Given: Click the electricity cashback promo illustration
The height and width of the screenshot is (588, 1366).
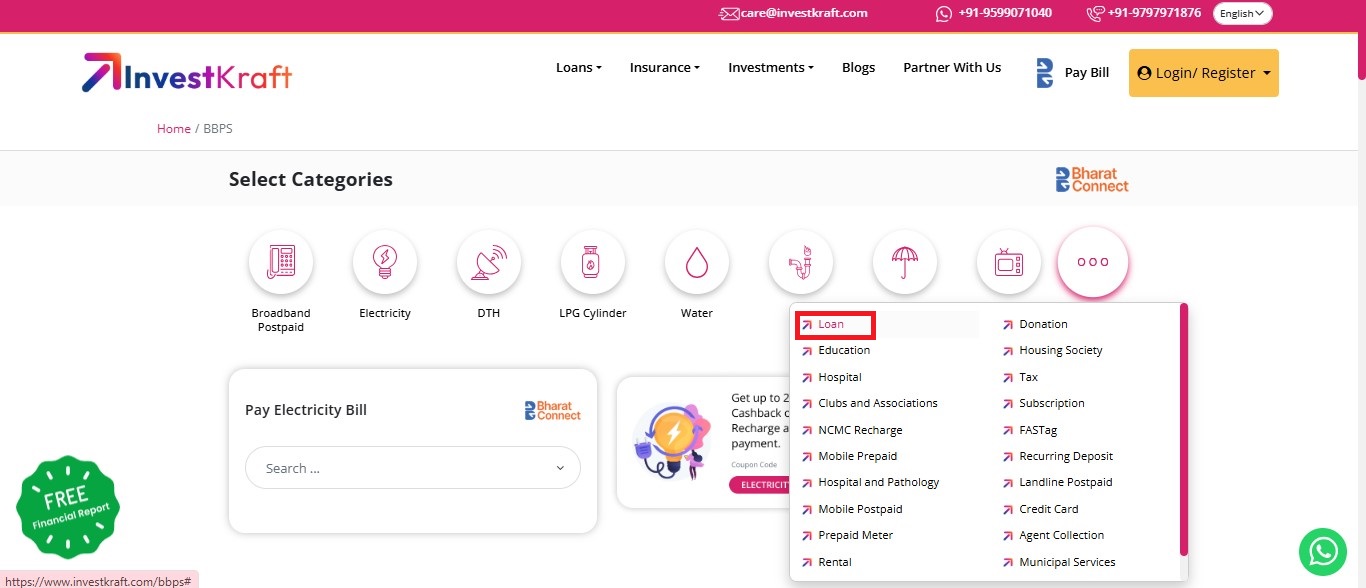Looking at the screenshot, I should (x=672, y=440).
